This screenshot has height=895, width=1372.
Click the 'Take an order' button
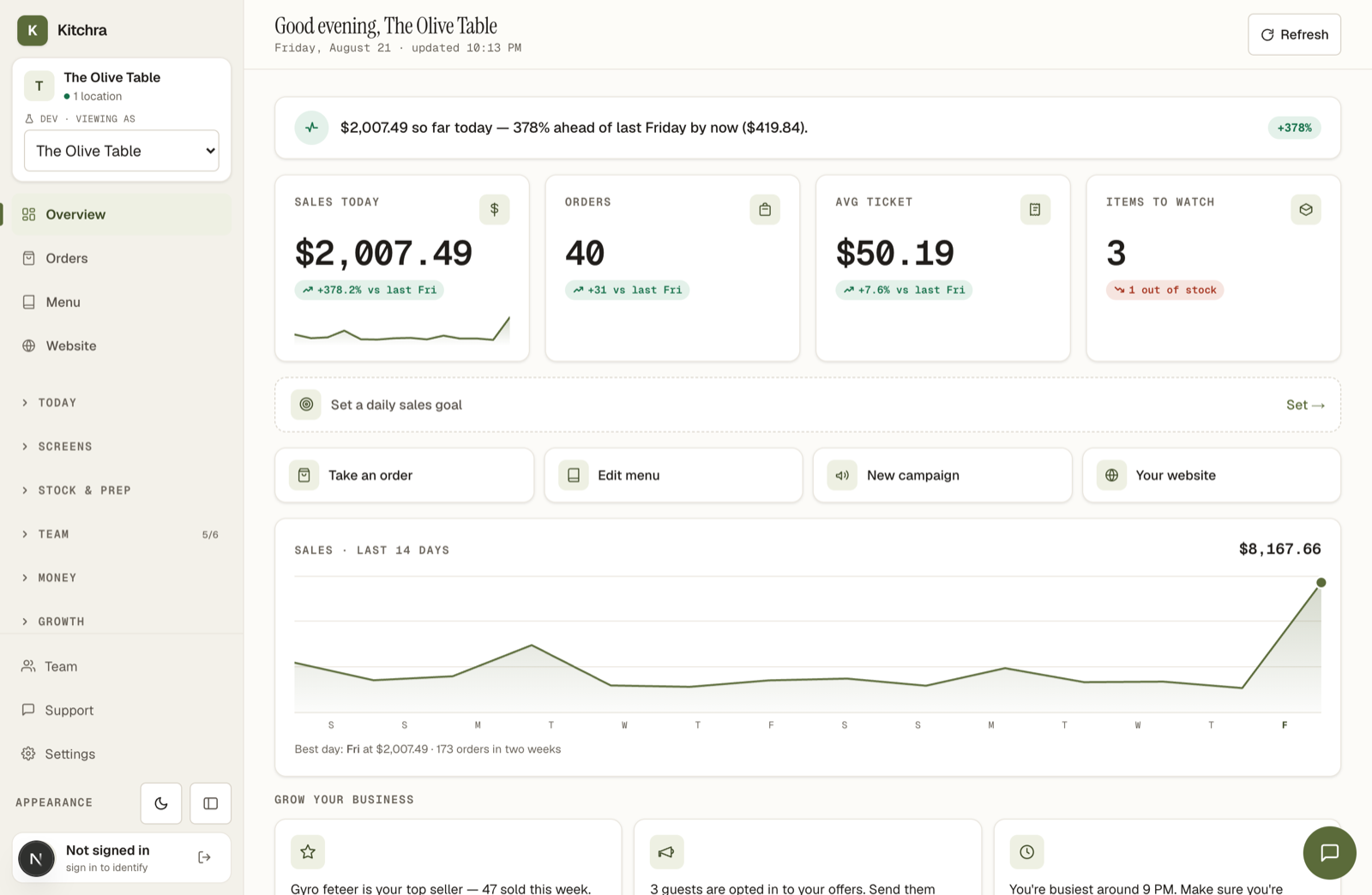tap(404, 475)
